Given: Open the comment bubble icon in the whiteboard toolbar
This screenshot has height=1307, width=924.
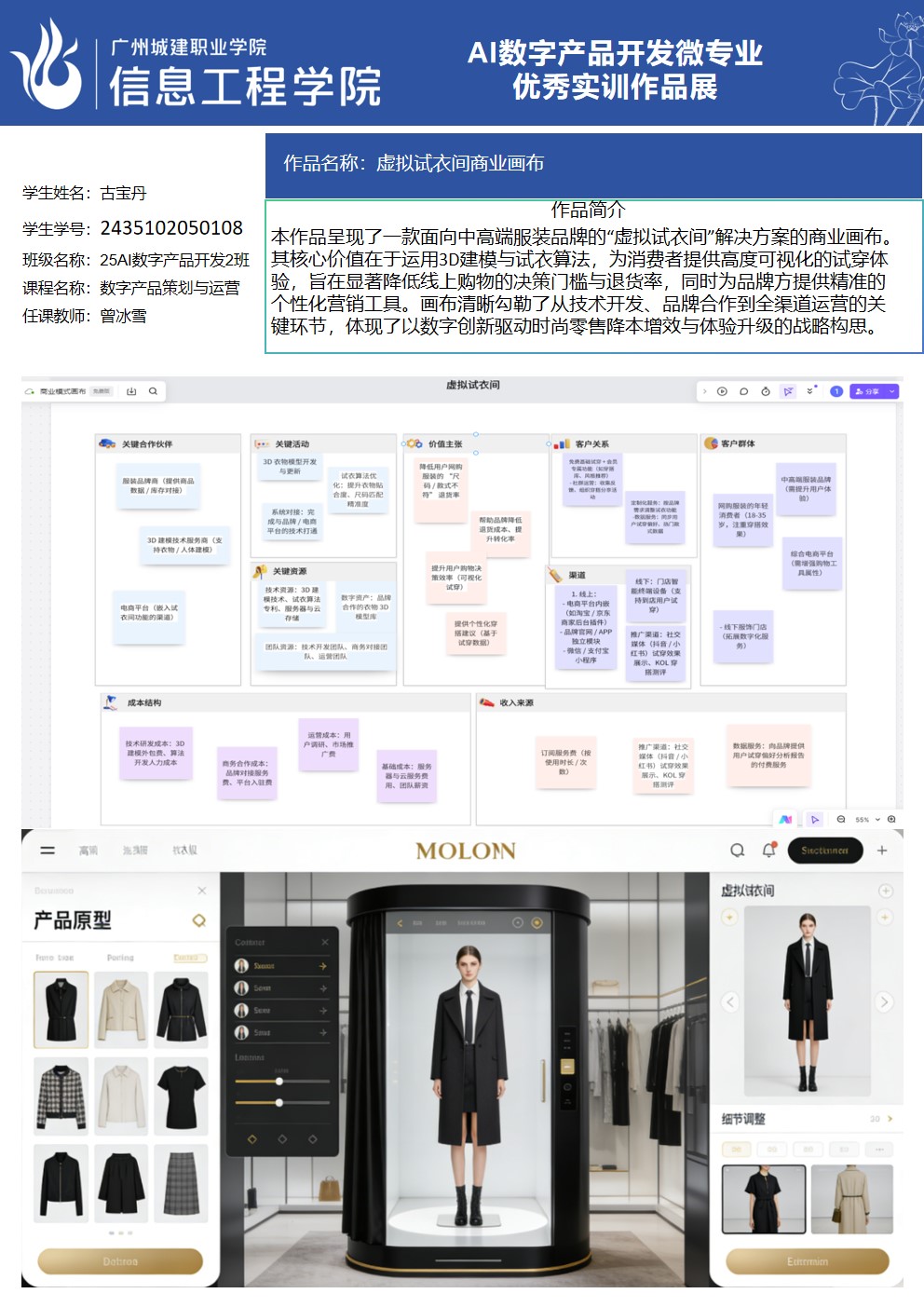Looking at the screenshot, I should 743,391.
